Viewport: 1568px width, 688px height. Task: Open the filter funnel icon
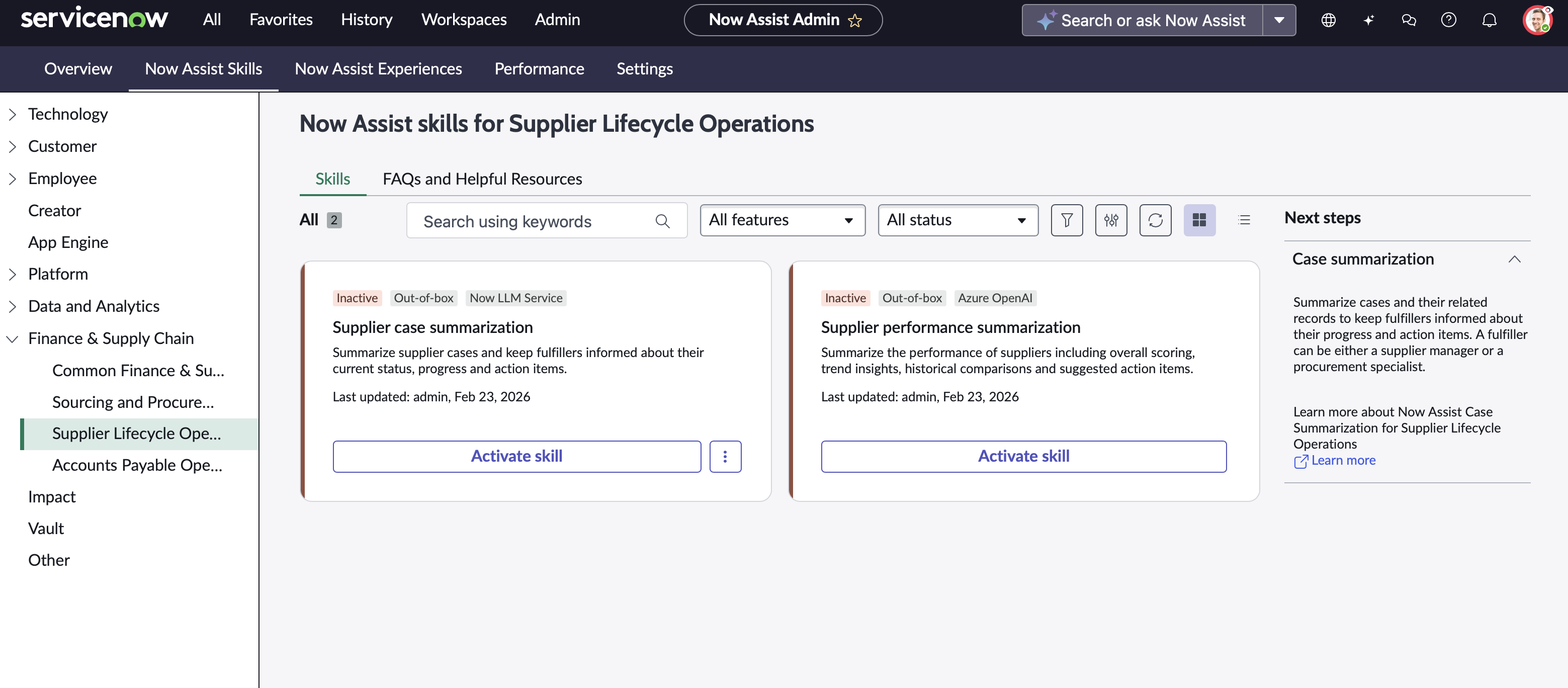pos(1067,220)
